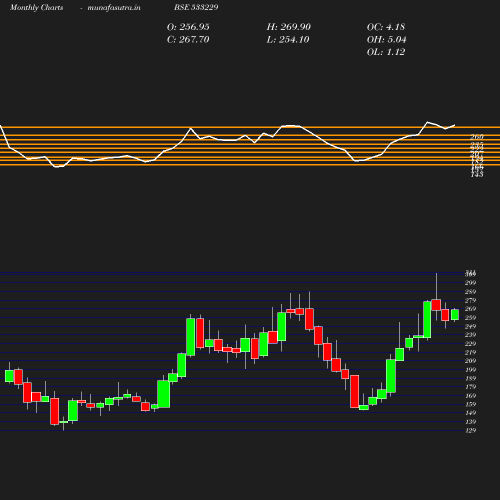Screen dimensions: 500x500
Task: Click the 139 price axis label
Action: tap(470, 422)
